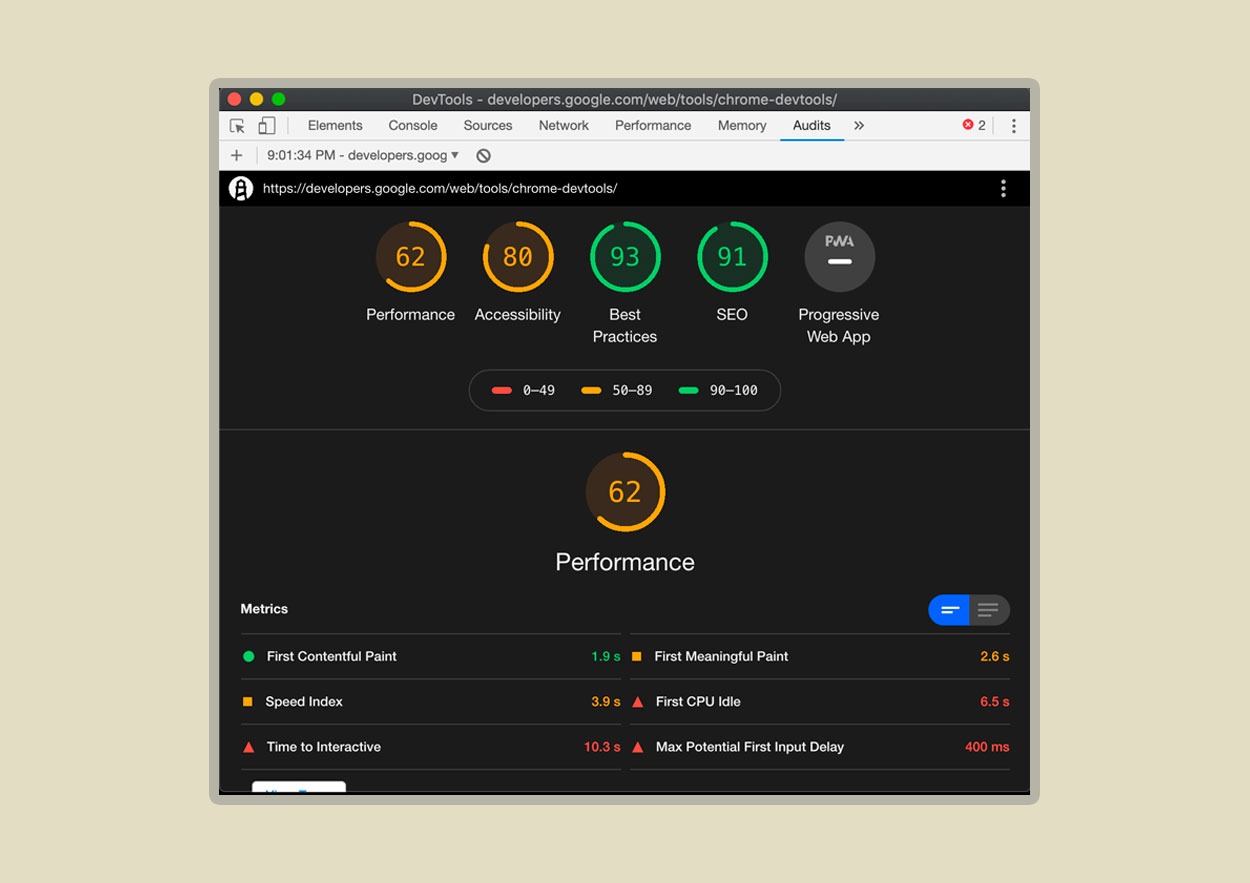Click the red error count indicator
The width and height of the screenshot is (1250, 883).
click(x=974, y=126)
